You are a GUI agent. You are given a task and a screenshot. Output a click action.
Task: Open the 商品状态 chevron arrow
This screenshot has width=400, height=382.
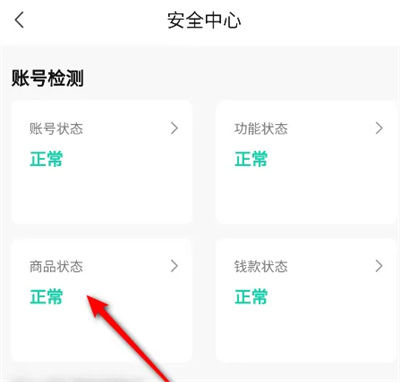(174, 266)
